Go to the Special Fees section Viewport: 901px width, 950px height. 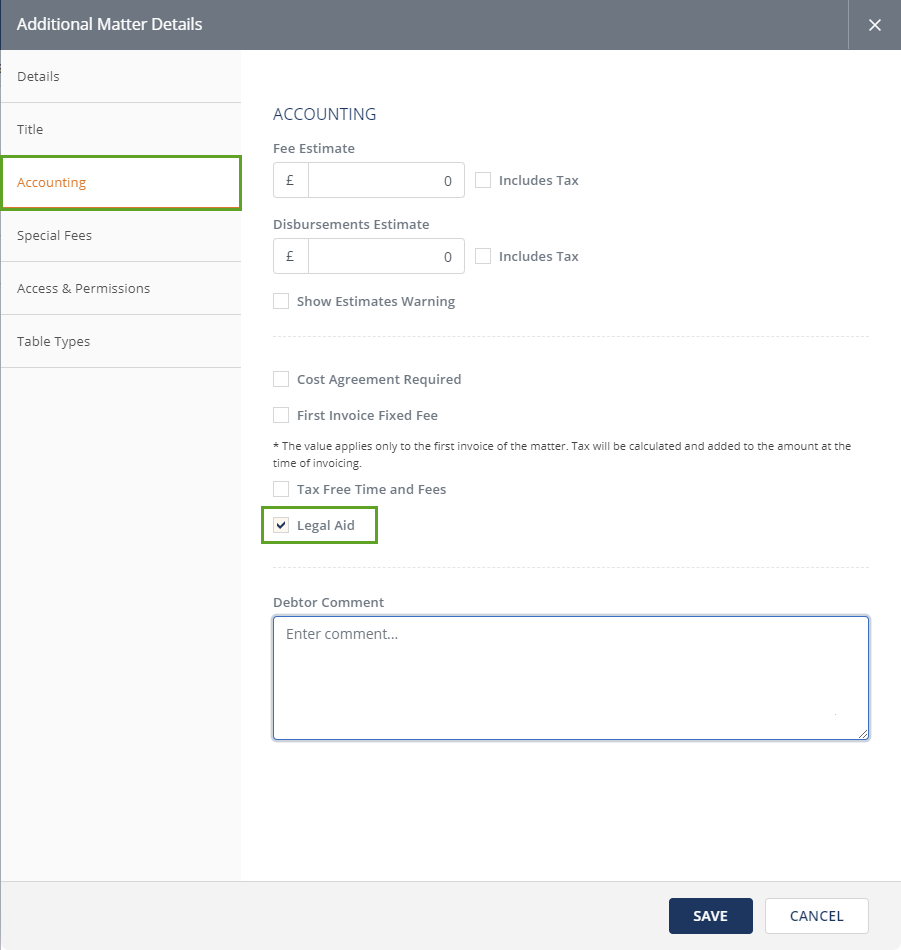click(120, 236)
